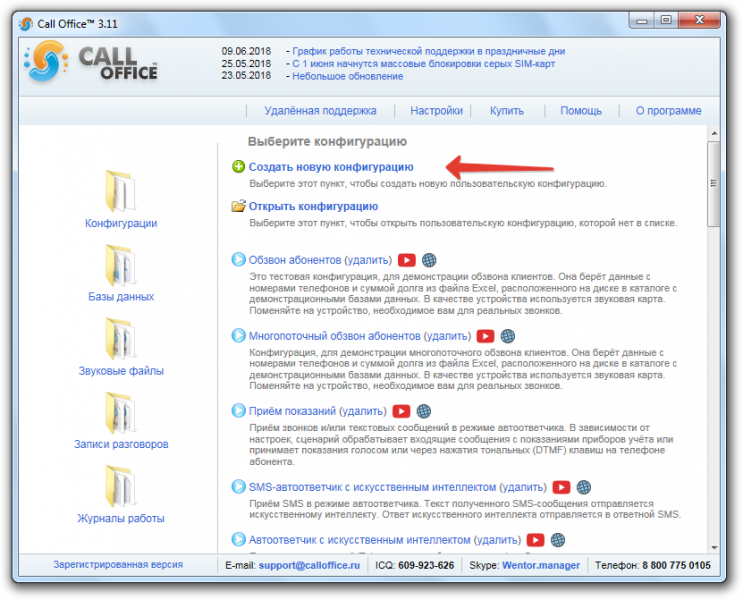Click the date 25.05.2018
743x600 pixels.
[246, 64]
